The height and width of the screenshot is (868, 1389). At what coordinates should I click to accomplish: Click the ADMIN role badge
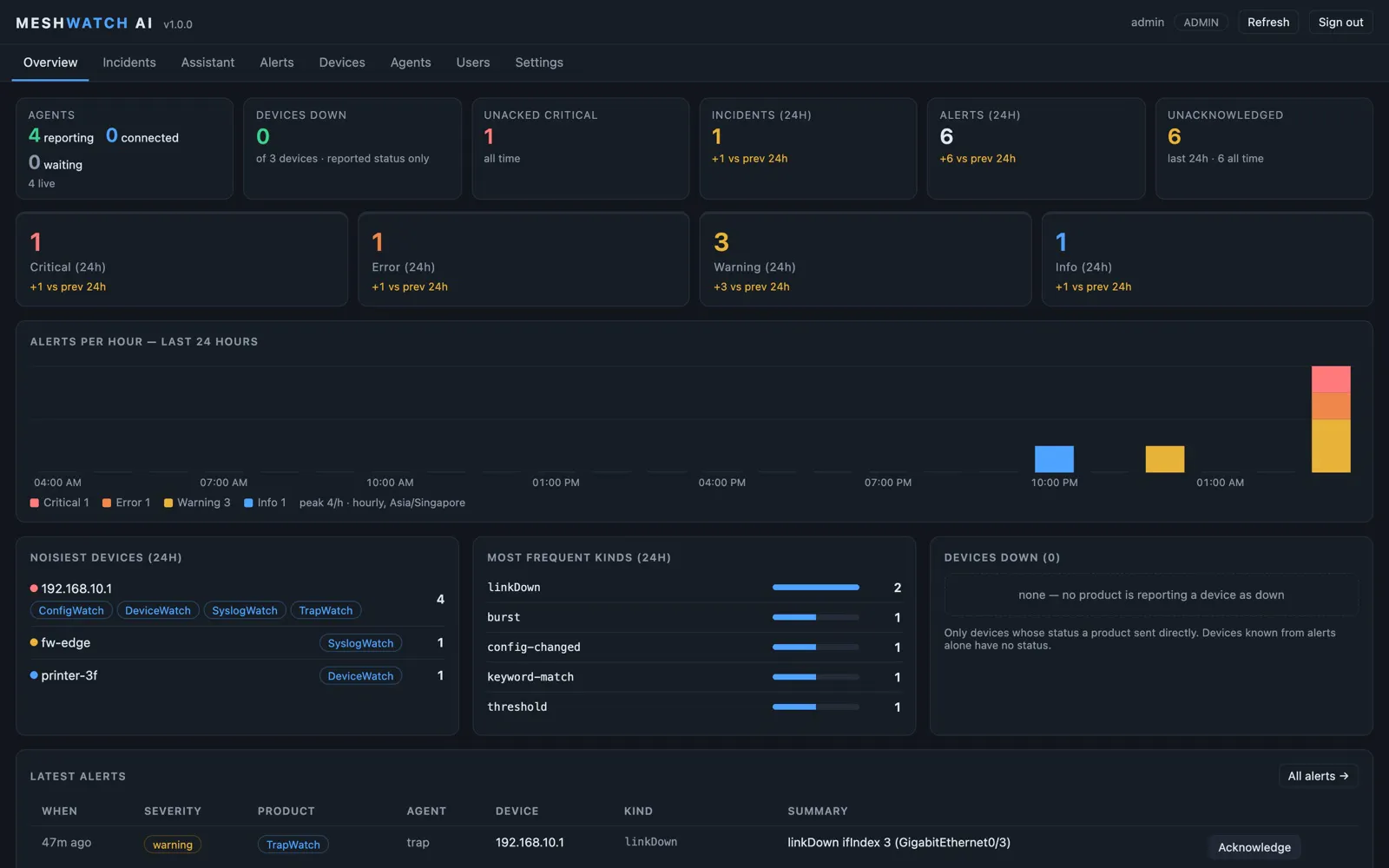(x=1201, y=23)
